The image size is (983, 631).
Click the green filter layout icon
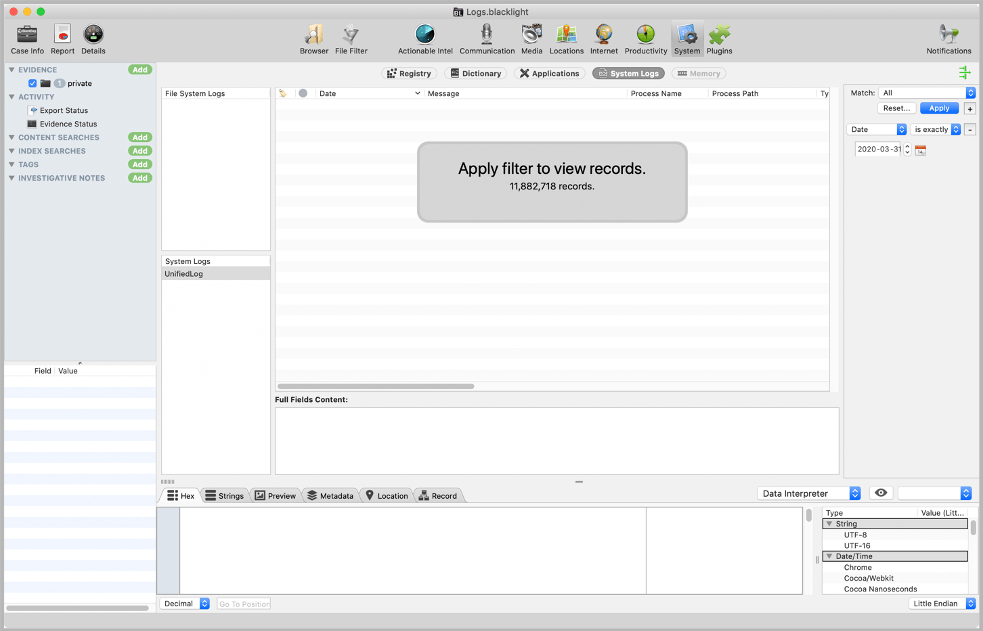coord(964,73)
